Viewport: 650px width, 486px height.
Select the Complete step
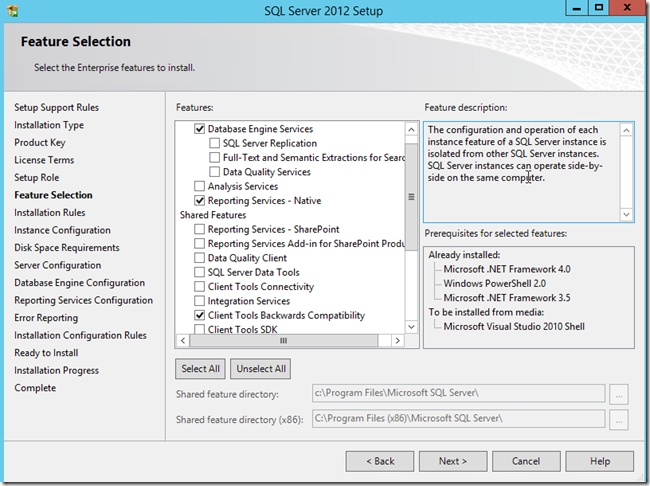pos(35,388)
